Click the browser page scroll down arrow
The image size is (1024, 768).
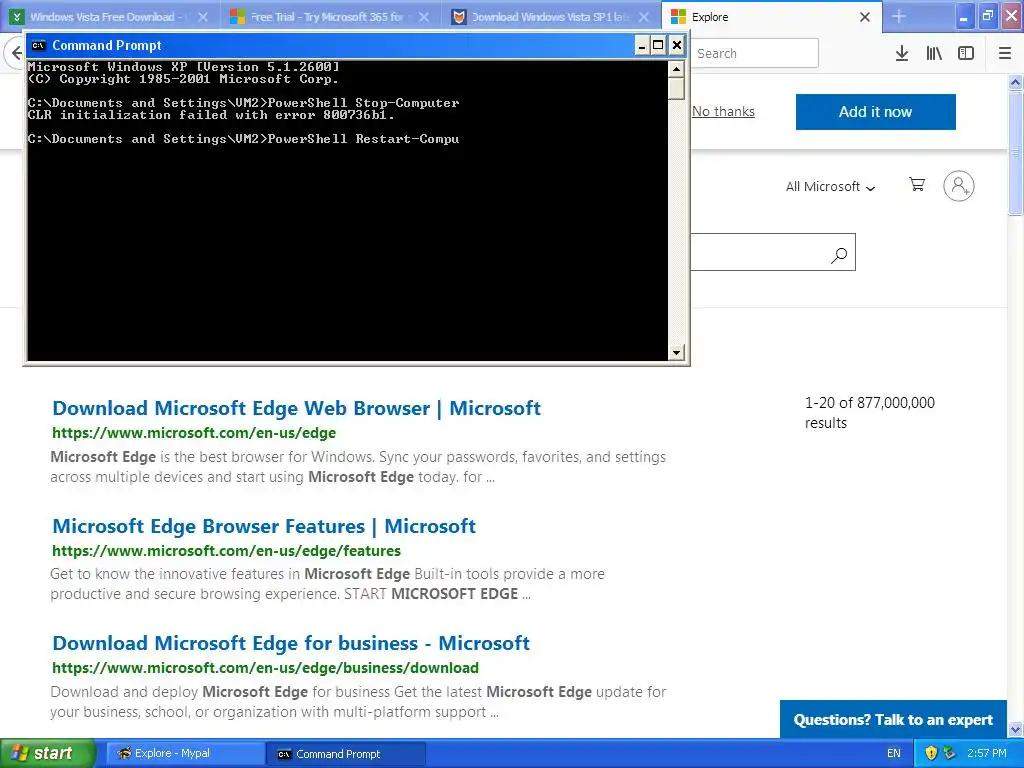pyautogui.click(x=1015, y=729)
